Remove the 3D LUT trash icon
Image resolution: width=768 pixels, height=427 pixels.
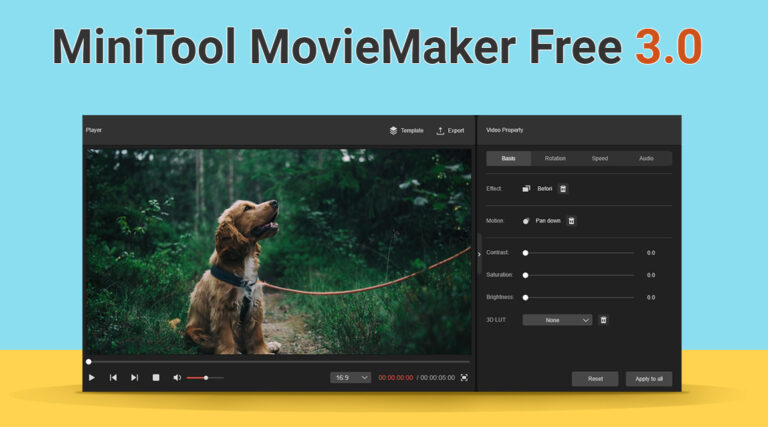603,320
